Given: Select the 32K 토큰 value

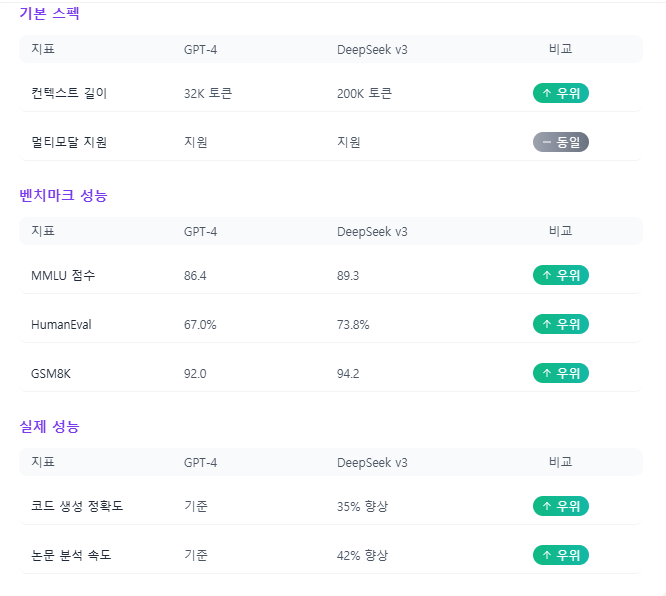Looking at the screenshot, I should pyautogui.click(x=208, y=93).
